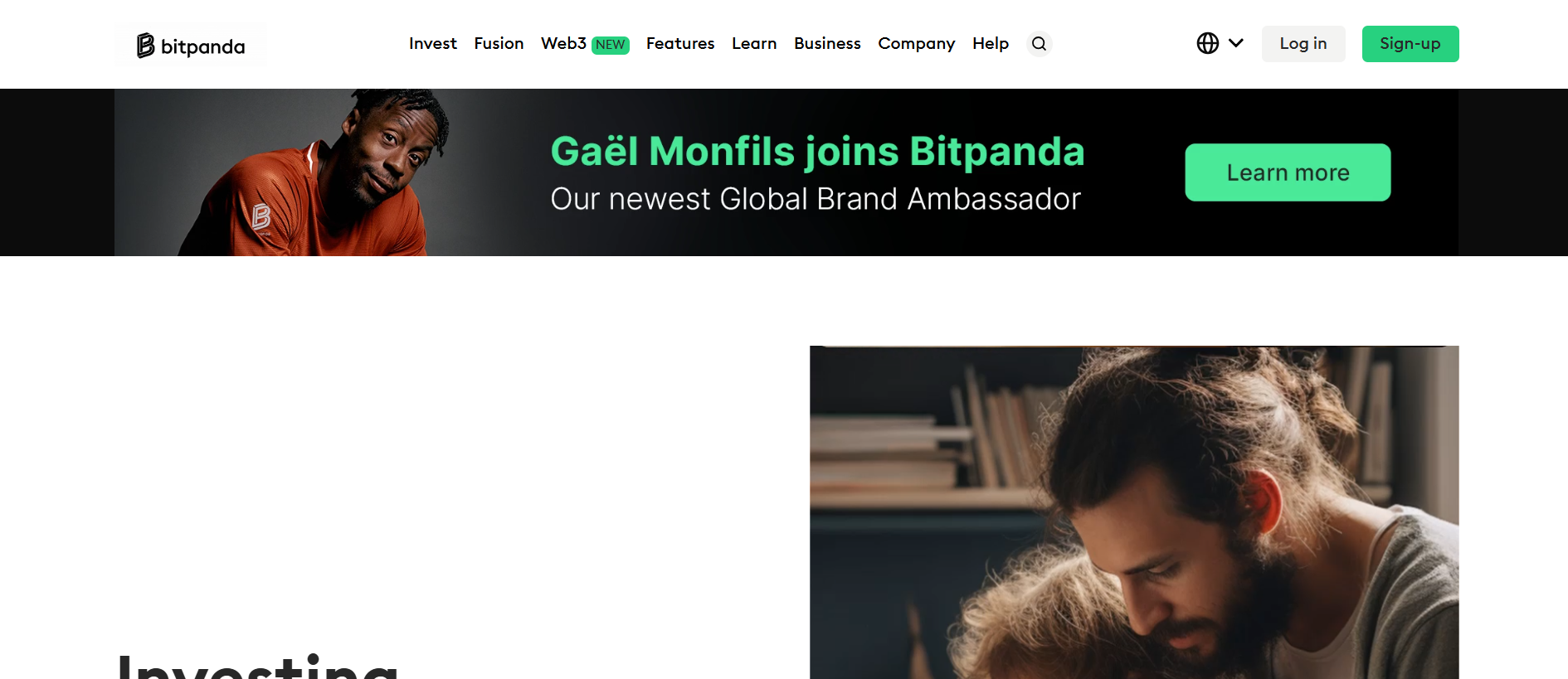Screen dimensions: 1568x679
Task: Click the Gaël Monfils joins Bitpanda headline
Action: (x=817, y=152)
